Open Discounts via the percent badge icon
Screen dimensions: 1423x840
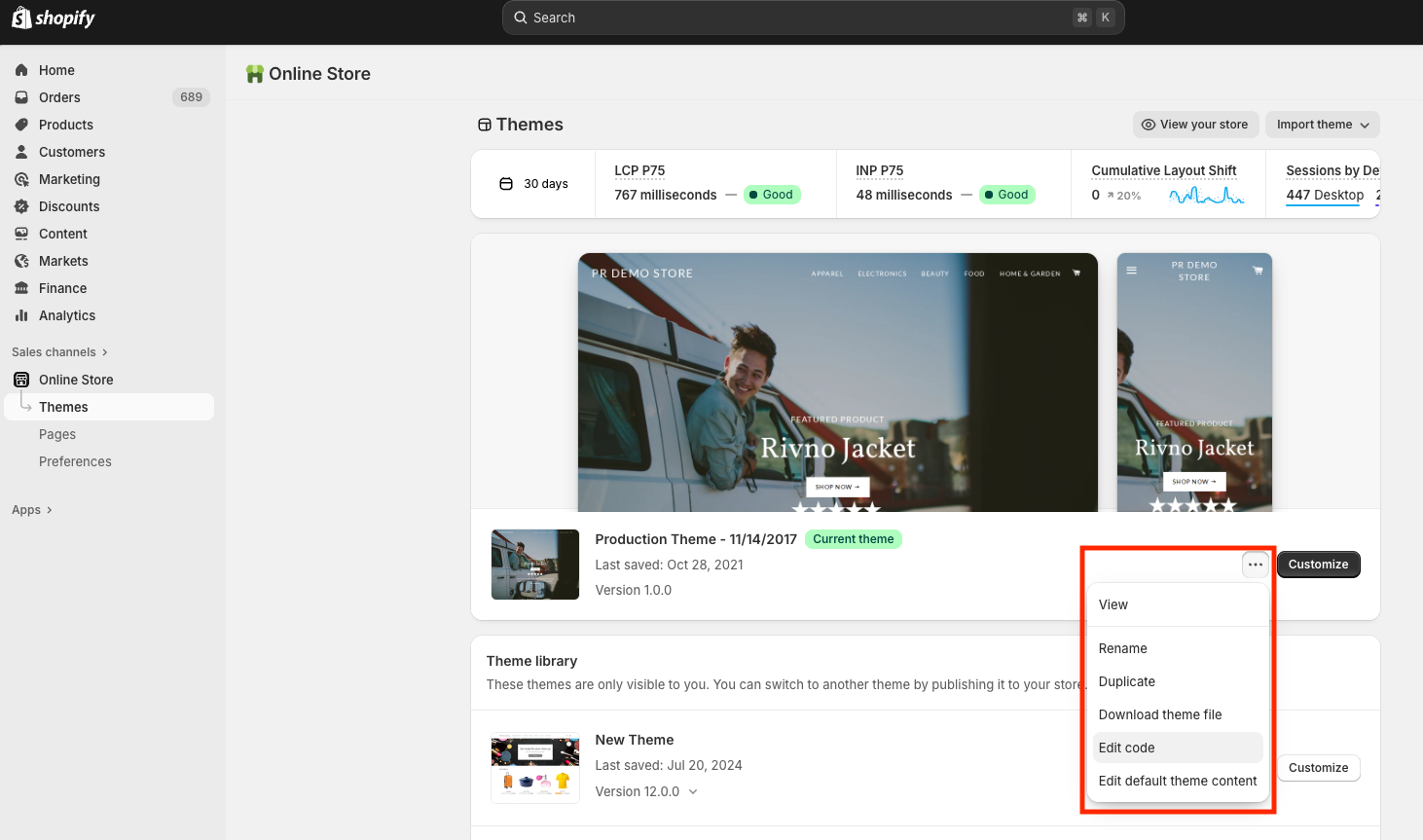click(21, 206)
